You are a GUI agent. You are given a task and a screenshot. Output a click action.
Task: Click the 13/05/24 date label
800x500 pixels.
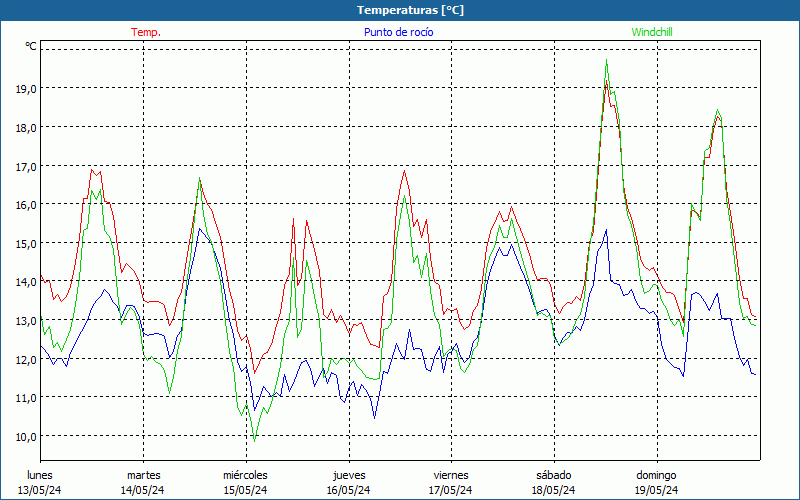[x=40, y=490]
